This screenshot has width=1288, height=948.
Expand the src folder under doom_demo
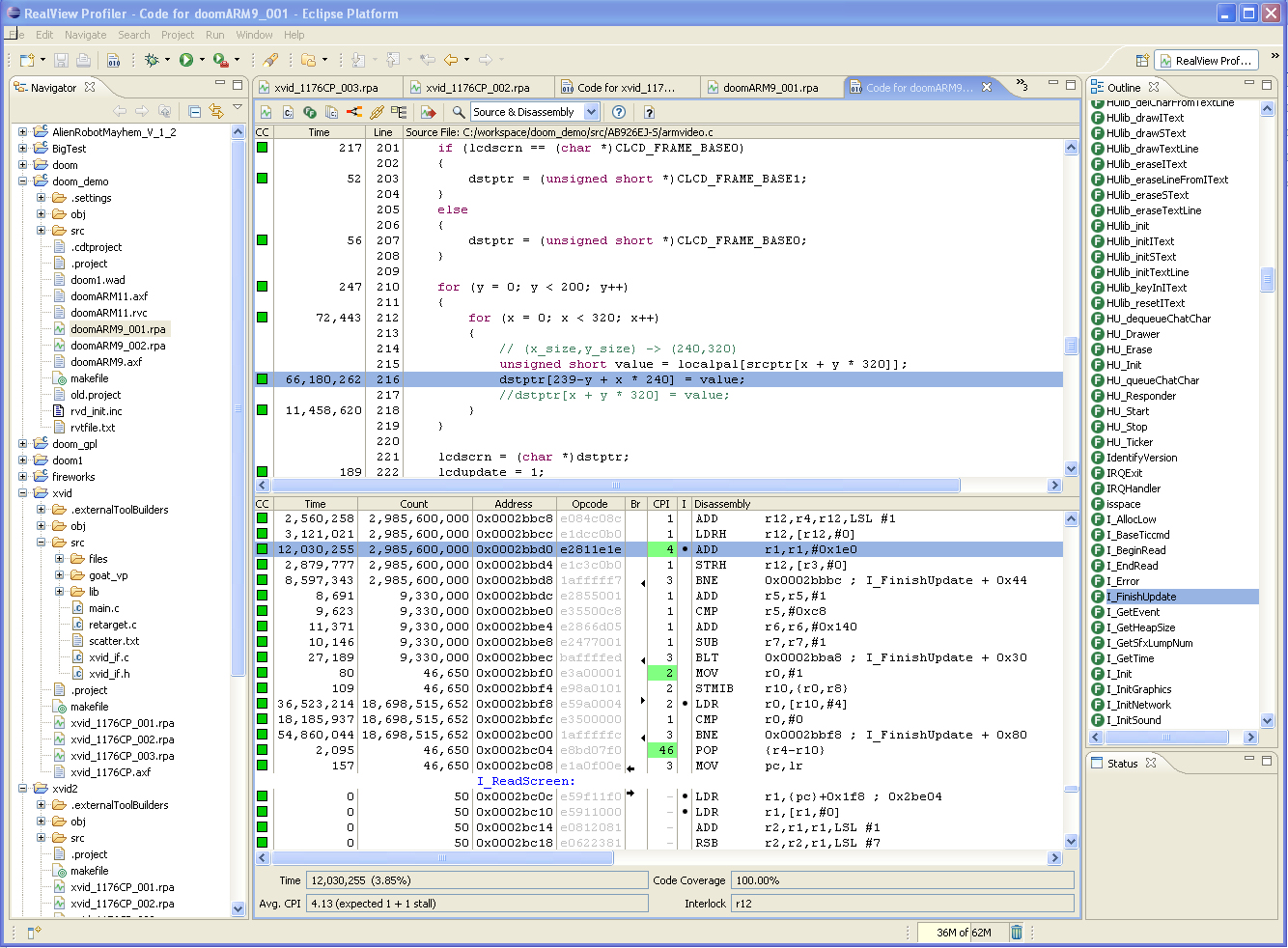(x=42, y=231)
